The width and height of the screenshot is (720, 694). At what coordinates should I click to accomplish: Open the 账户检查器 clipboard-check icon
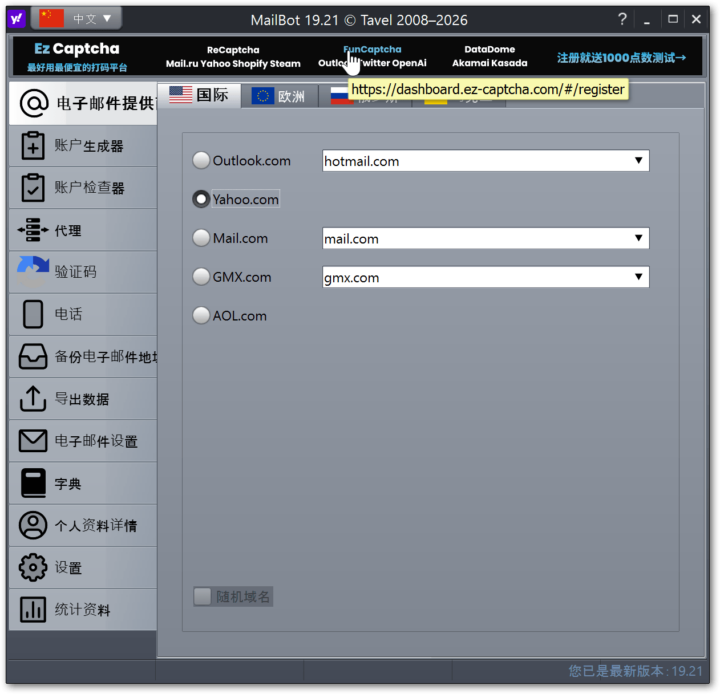click(x=33, y=187)
